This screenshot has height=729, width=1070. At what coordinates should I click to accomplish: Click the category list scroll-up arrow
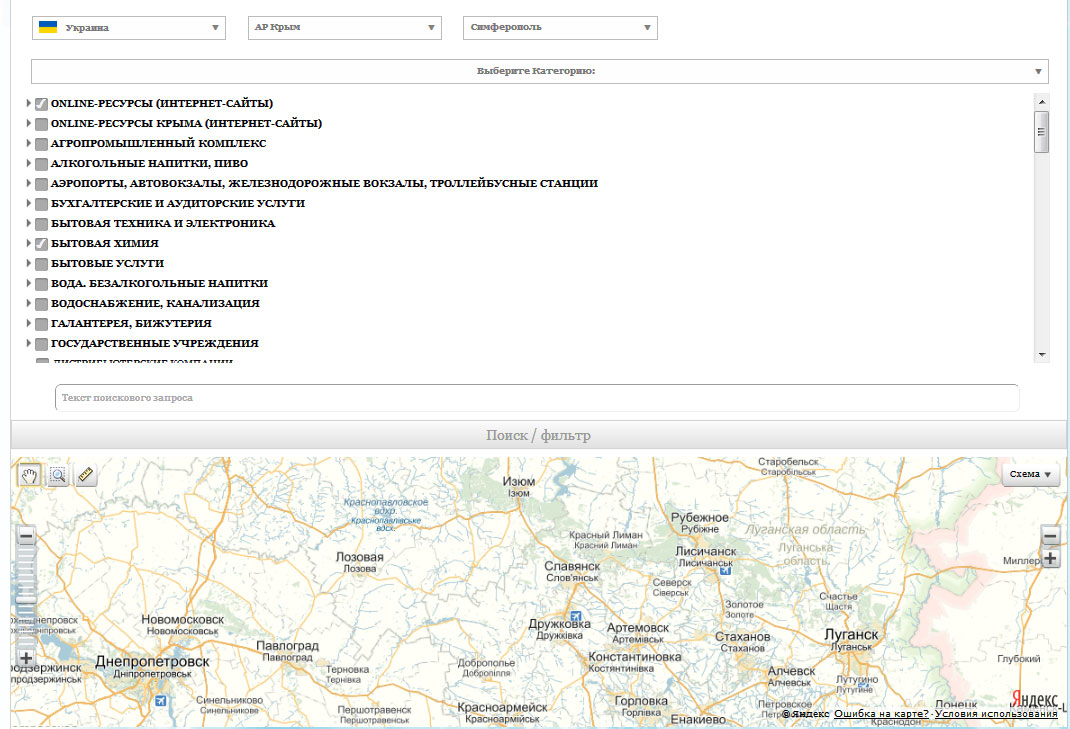(x=1041, y=102)
